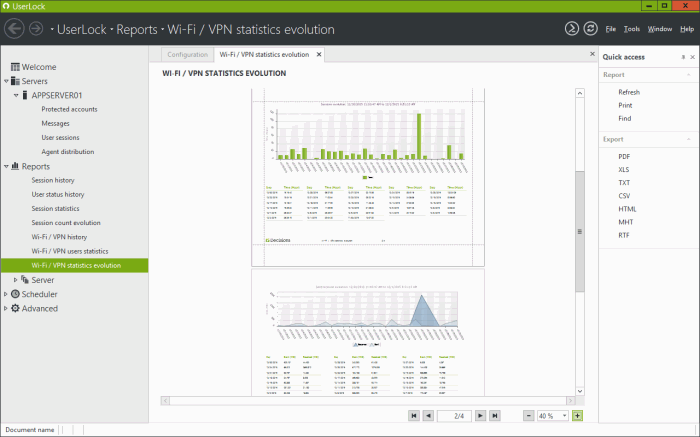This screenshot has height=437, width=700.
Task: Close the Wi-Fi / VPN statistics evolution tab
Action: click(319, 54)
